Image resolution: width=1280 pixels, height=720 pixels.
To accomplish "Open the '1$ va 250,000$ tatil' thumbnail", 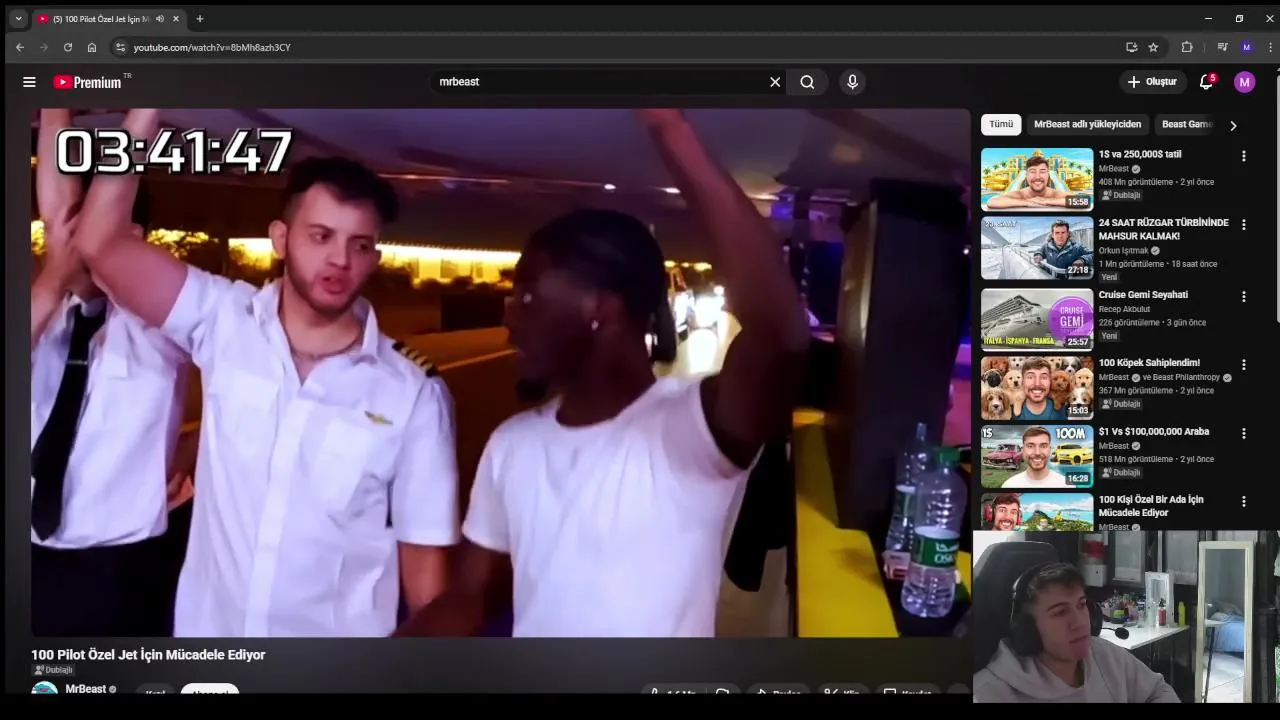I will 1037,179.
